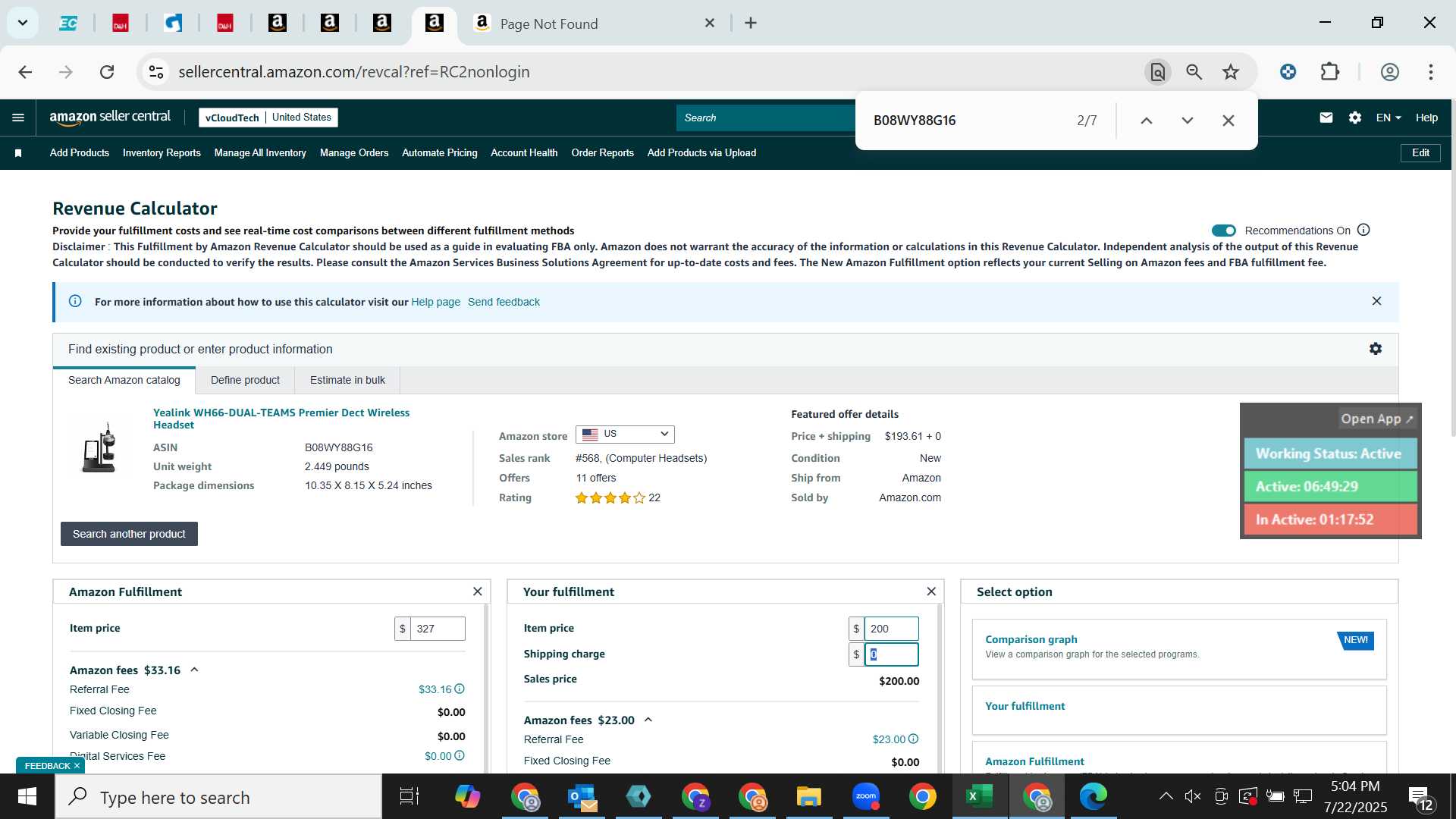Image resolution: width=1456 pixels, height=819 pixels.
Task: Close the Amazon Fulfillment panel
Action: [477, 591]
